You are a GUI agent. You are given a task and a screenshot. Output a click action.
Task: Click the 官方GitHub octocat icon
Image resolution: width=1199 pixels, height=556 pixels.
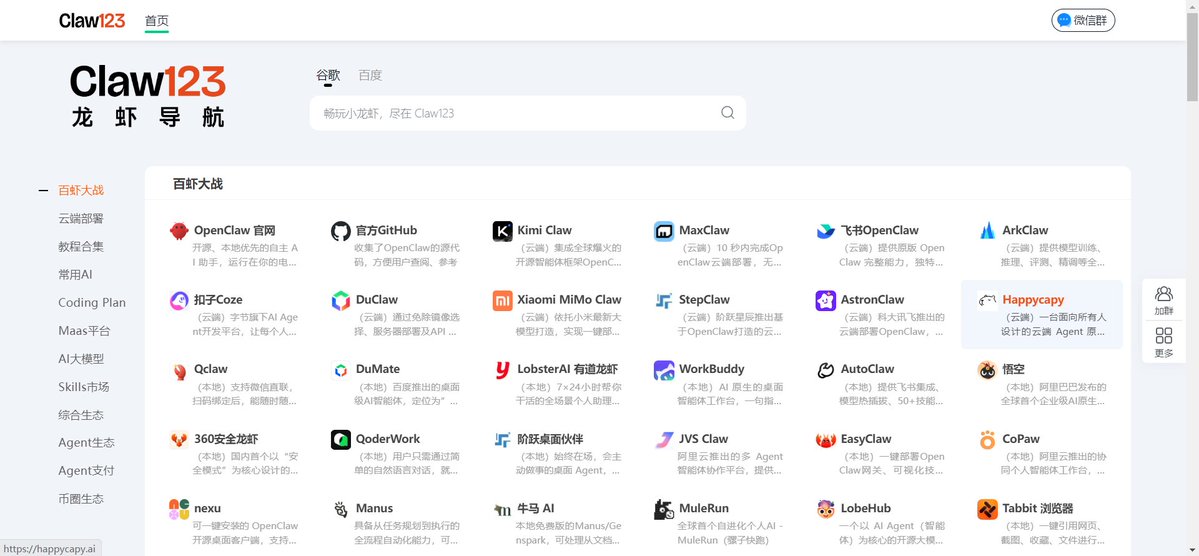tap(341, 231)
